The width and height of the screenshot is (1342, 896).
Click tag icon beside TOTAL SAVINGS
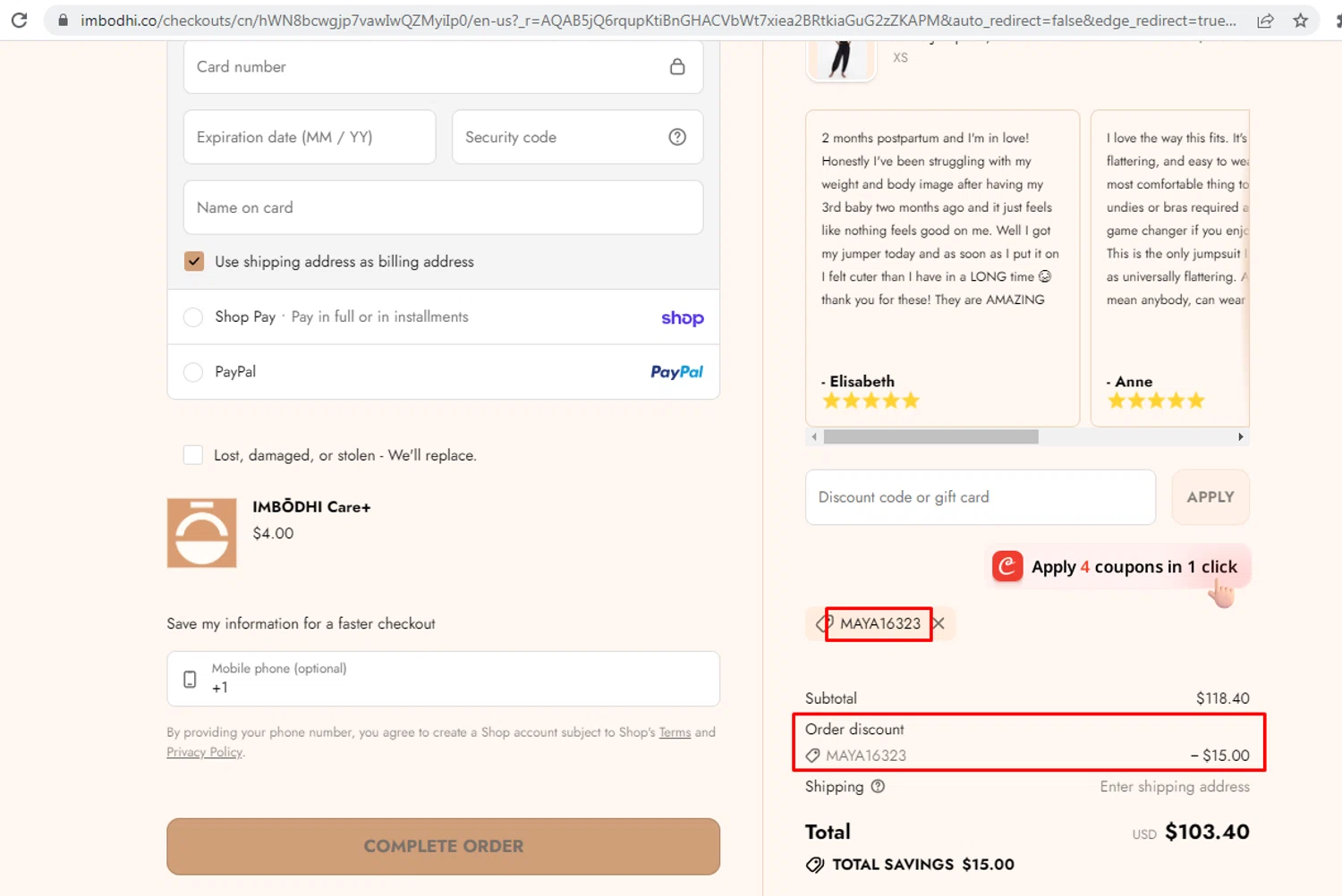815,865
